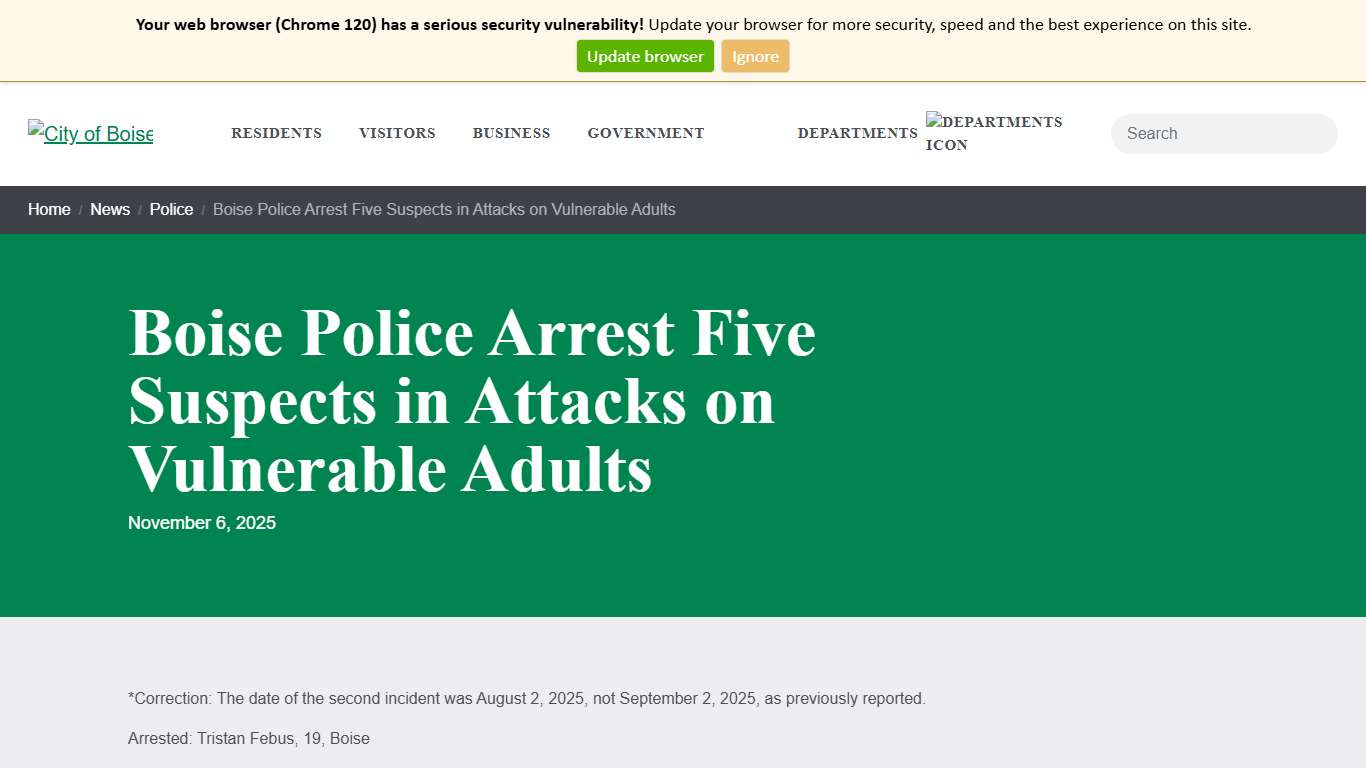1366x768 pixels.
Task: Open the Police breadcrumb link
Action: tap(171, 210)
